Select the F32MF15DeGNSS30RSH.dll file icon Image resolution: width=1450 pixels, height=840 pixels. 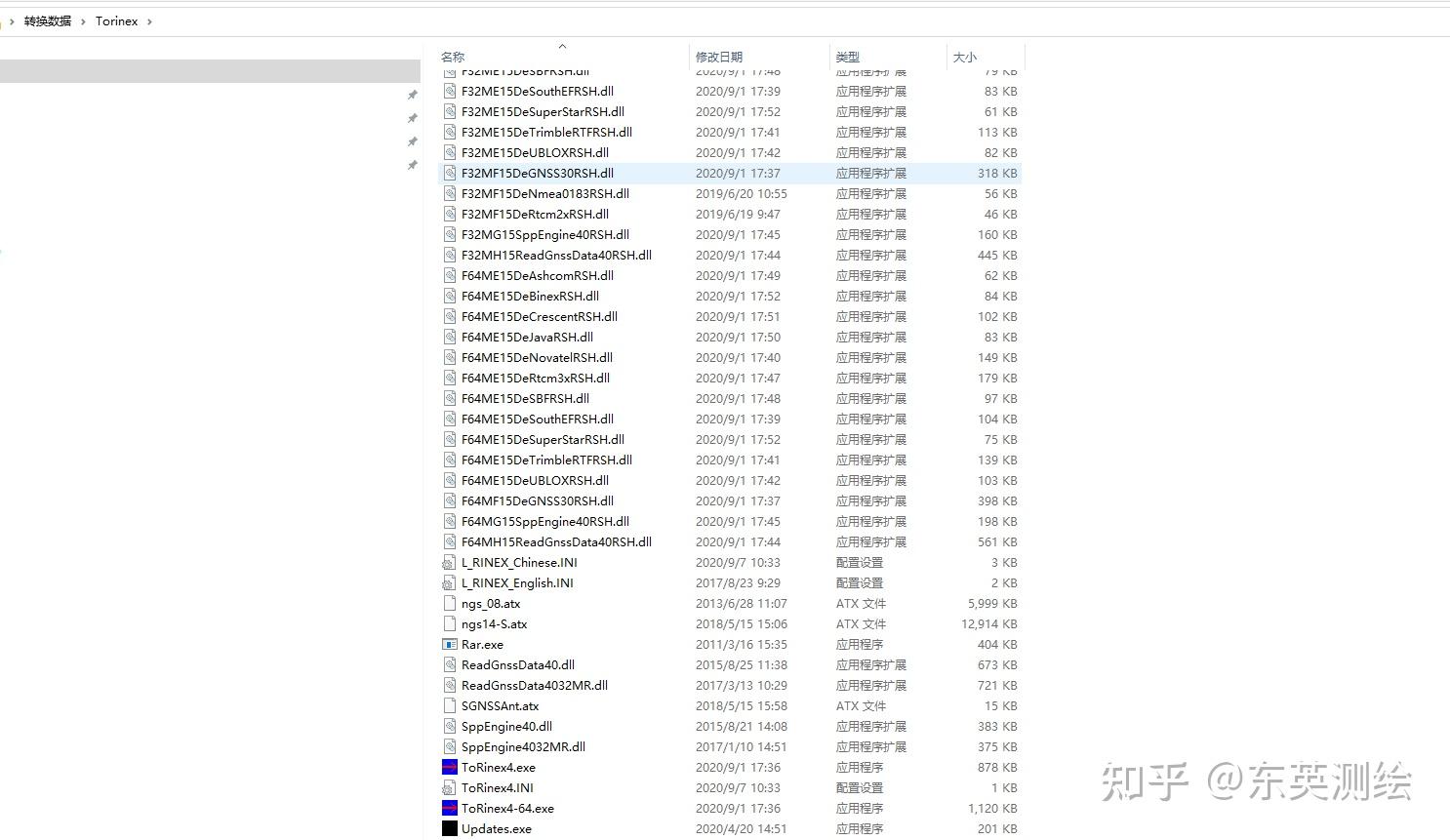tap(450, 173)
